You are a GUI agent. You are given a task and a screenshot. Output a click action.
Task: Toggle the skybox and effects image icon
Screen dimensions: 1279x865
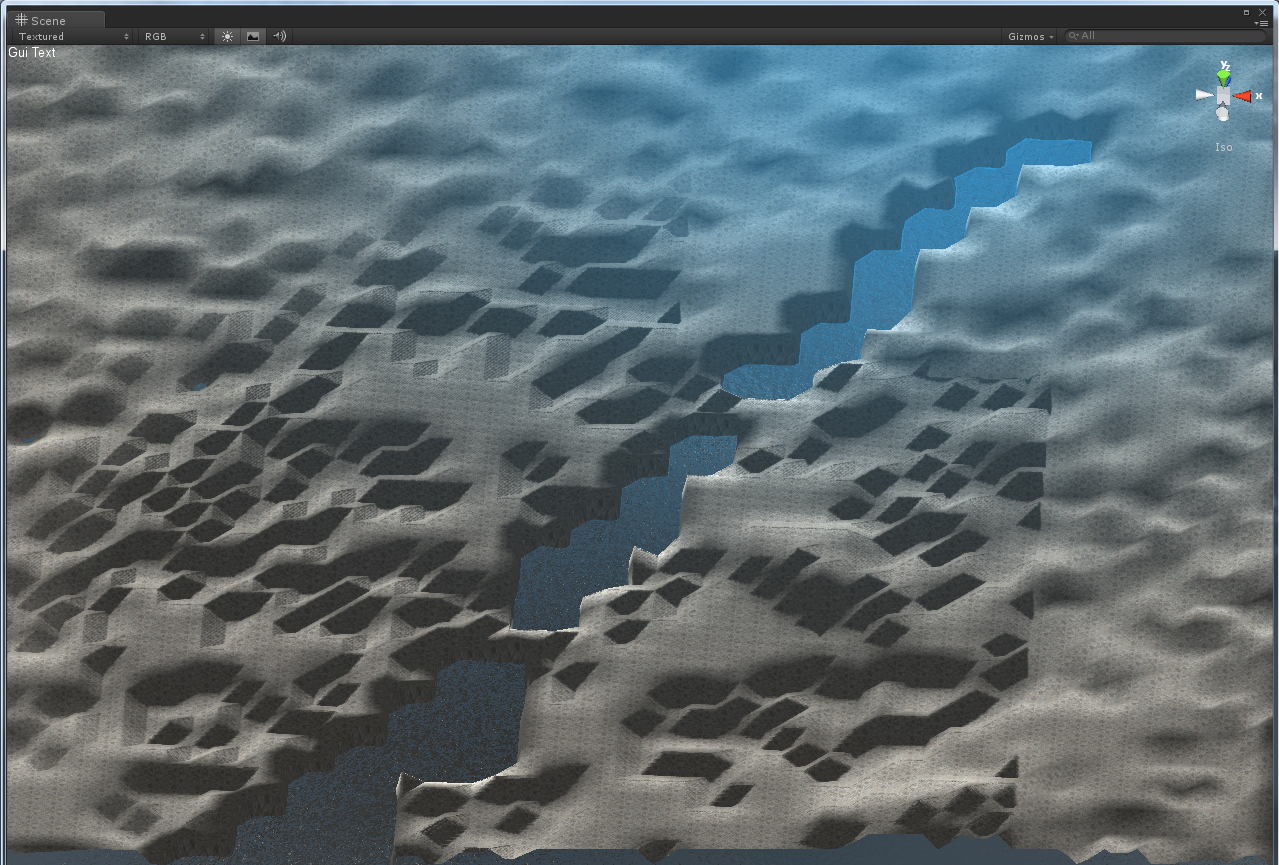click(253, 36)
